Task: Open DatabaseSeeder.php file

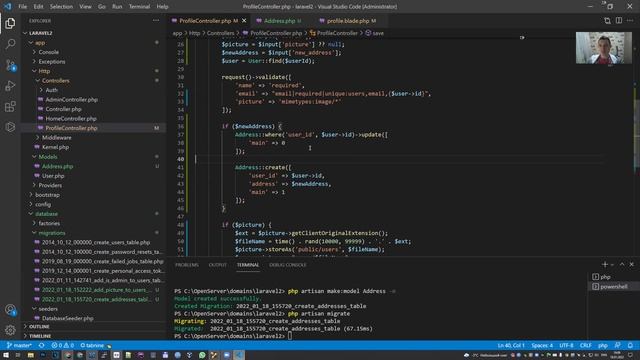Action: [68, 318]
